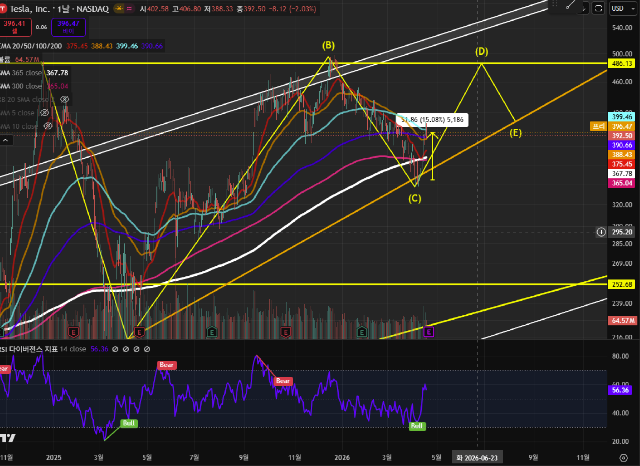Image resolution: width=640 pixels, height=466 pixels.
Task: Click the cyan 399.46 price-axis label
Action: [x=622, y=117]
